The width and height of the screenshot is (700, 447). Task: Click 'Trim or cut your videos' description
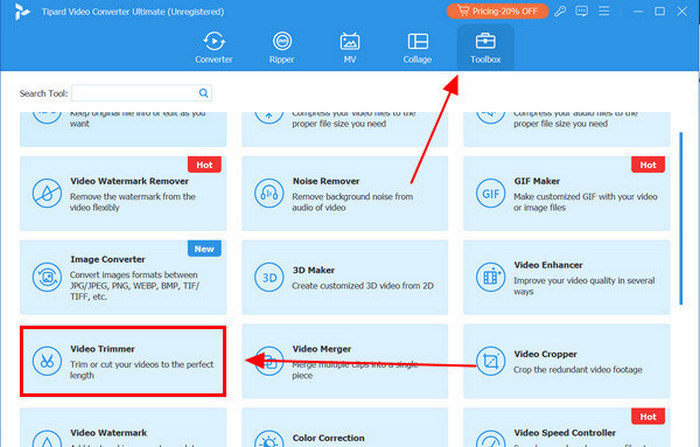tap(142, 370)
